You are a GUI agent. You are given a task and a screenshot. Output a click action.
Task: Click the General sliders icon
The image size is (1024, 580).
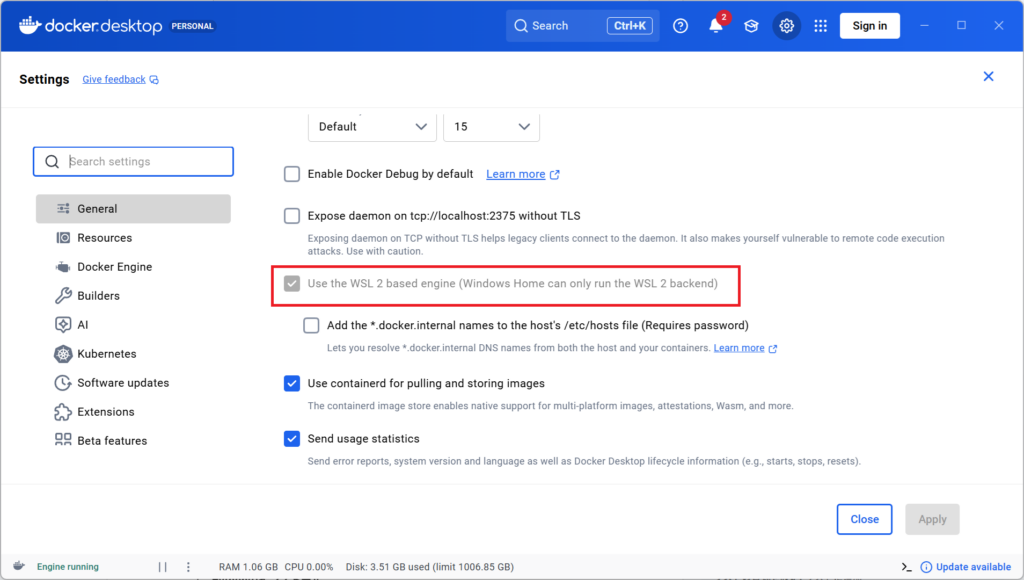click(63, 208)
